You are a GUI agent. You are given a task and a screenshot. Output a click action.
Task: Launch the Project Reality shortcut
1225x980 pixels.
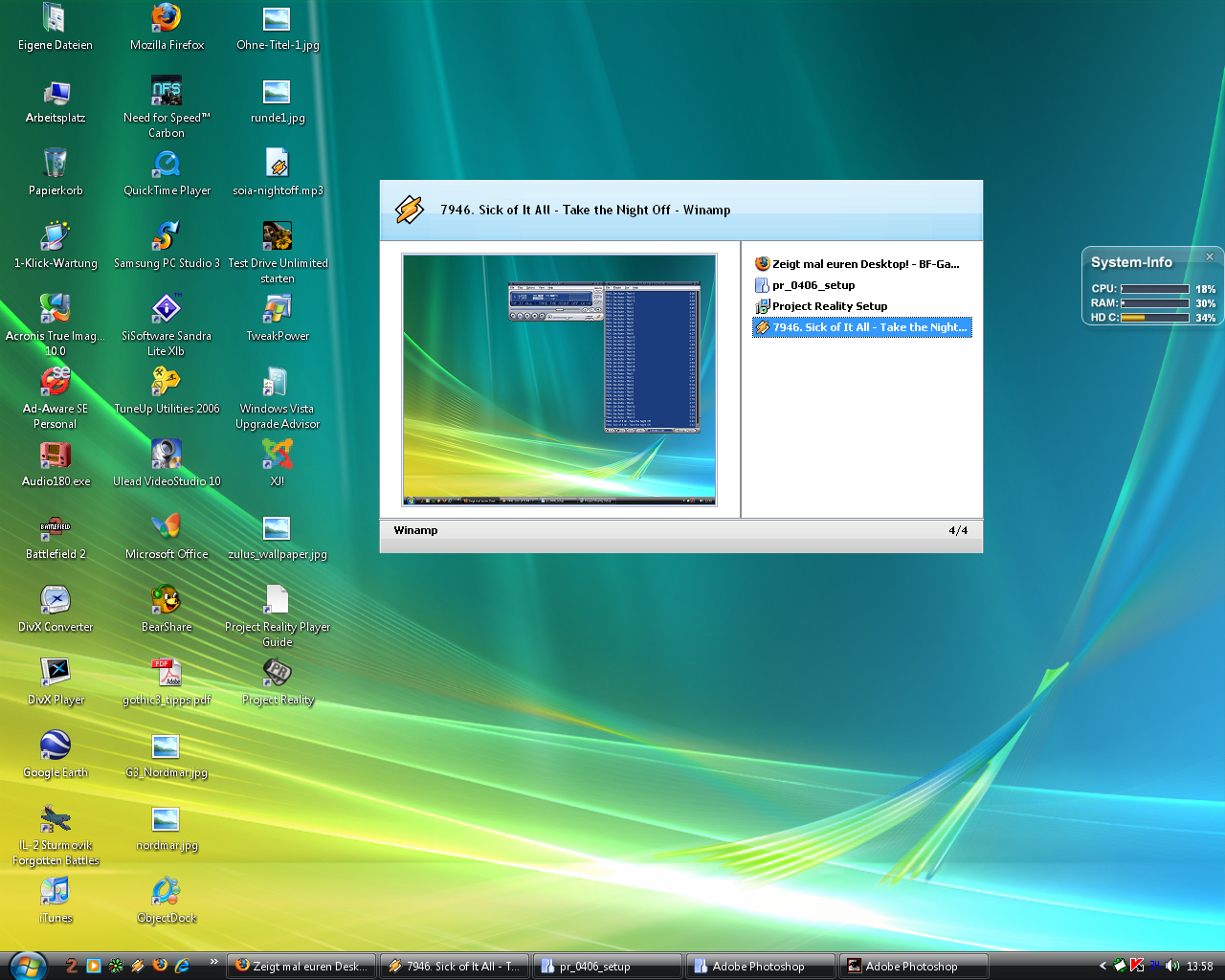[x=278, y=682]
